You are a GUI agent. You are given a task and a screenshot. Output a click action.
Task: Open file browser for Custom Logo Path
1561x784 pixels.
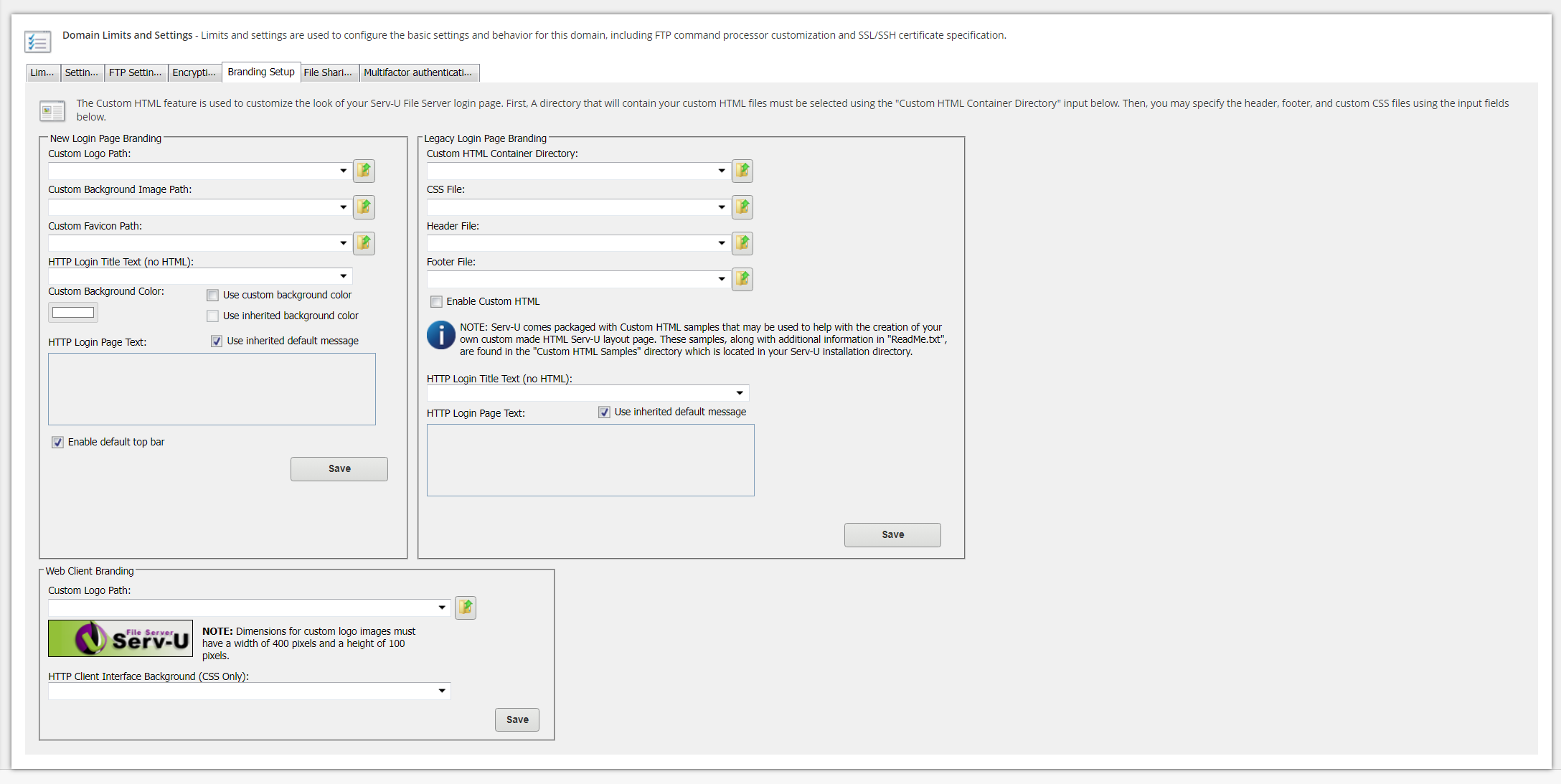click(364, 171)
